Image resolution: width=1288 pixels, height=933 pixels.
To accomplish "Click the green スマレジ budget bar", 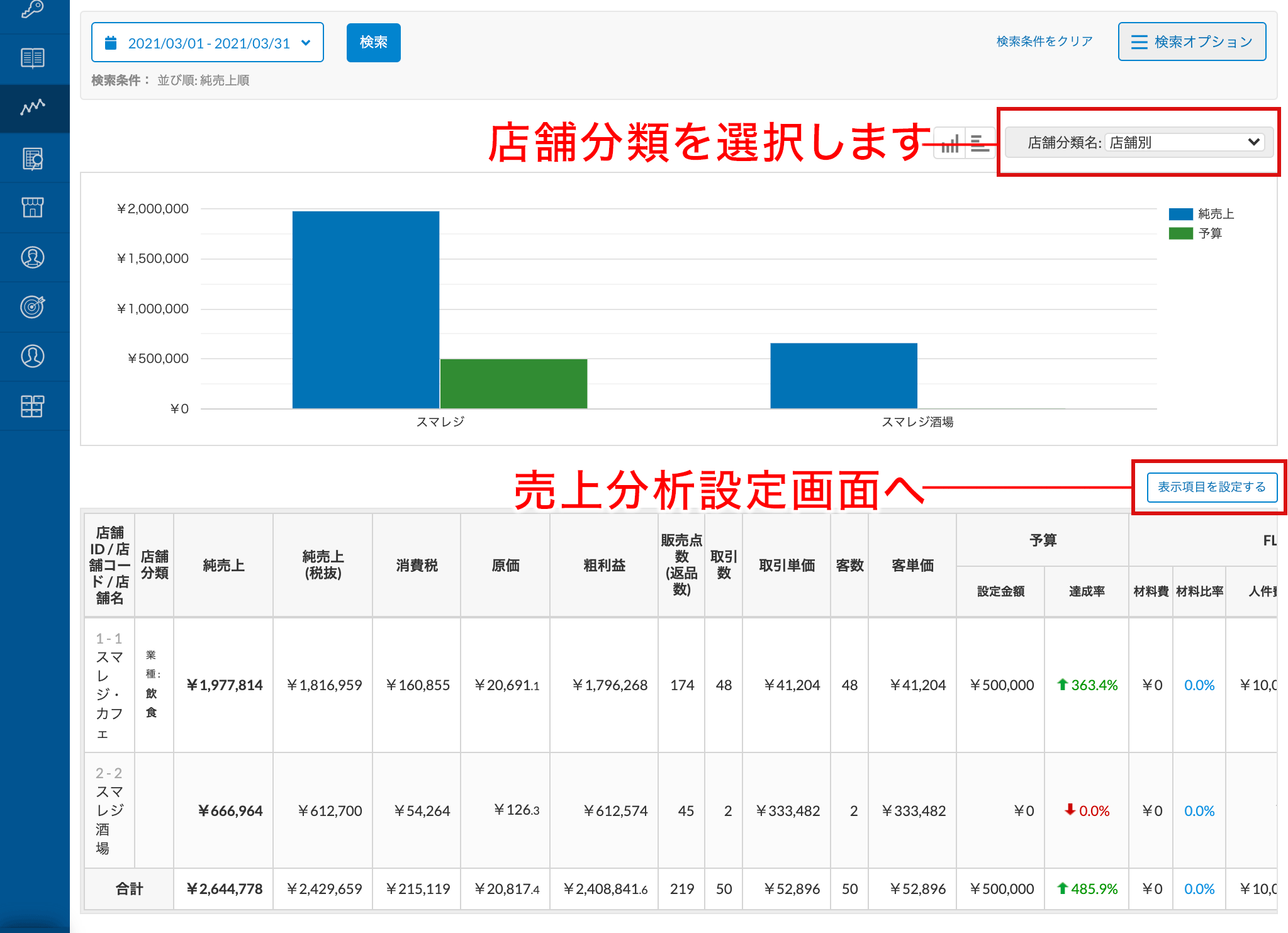I will pos(513,384).
